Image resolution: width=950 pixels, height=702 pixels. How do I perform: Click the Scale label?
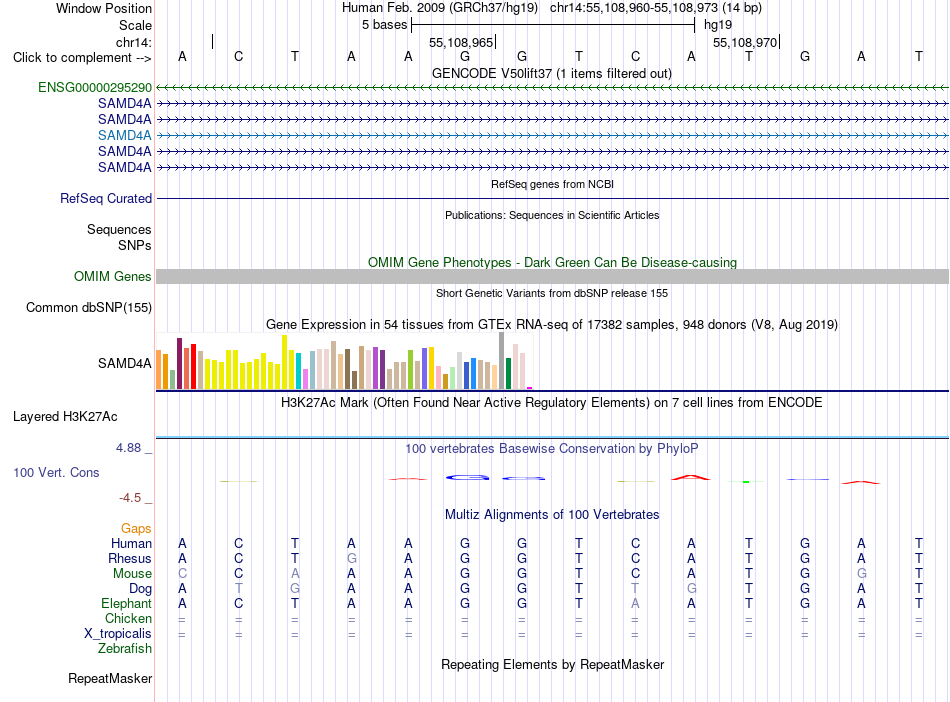(135, 25)
